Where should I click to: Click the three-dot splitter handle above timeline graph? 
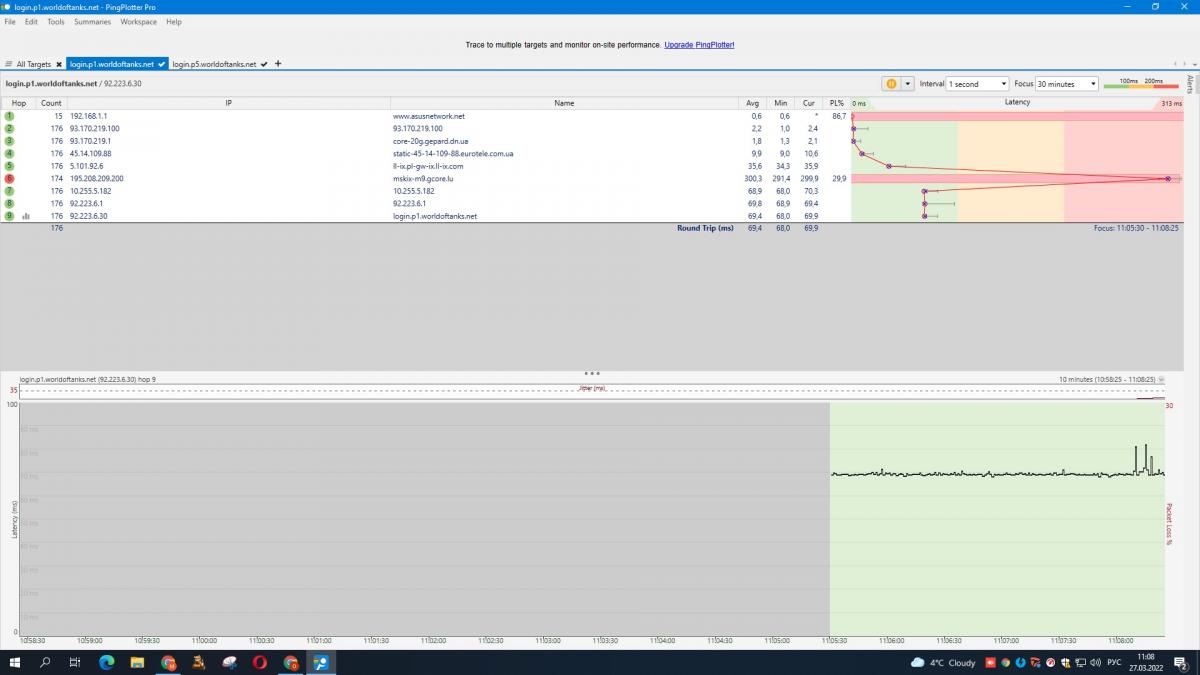click(x=591, y=373)
